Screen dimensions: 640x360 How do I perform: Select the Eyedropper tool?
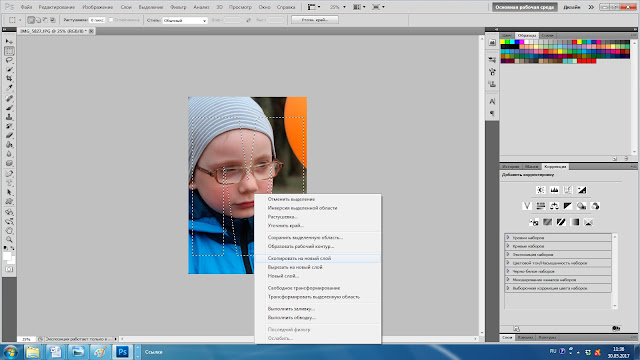click(x=9, y=87)
